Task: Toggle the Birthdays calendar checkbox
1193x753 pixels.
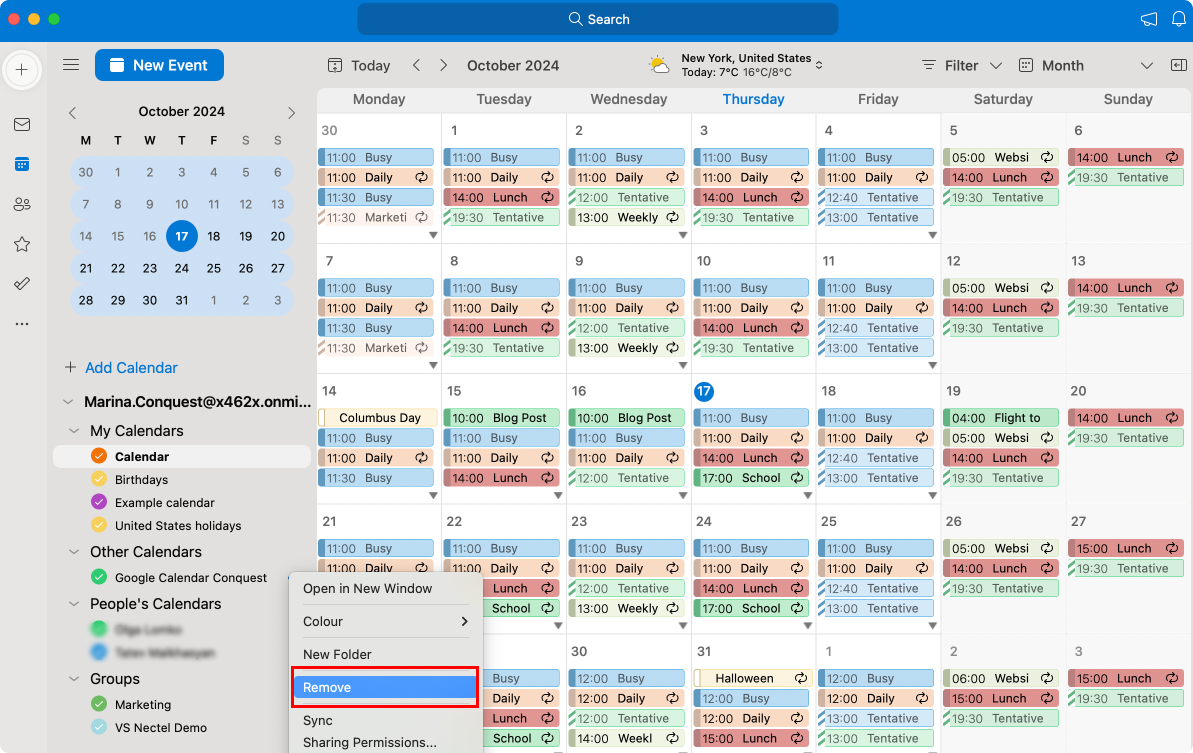Action: click(x=99, y=479)
